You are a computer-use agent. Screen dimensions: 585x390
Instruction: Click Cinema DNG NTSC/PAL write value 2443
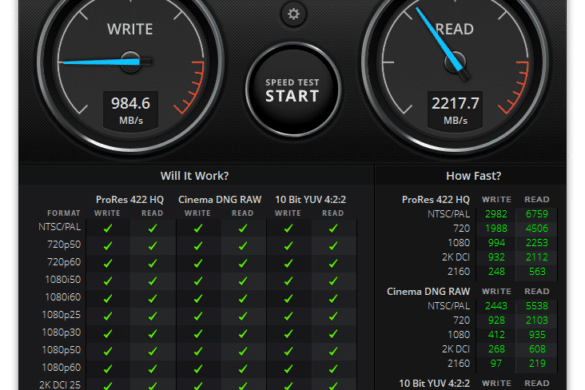(496, 306)
